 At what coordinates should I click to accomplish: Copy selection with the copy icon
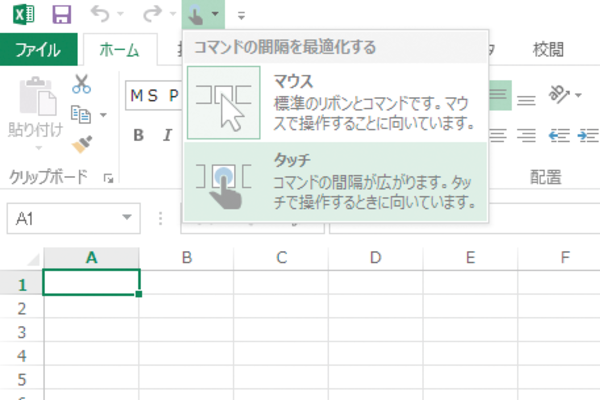[81, 114]
